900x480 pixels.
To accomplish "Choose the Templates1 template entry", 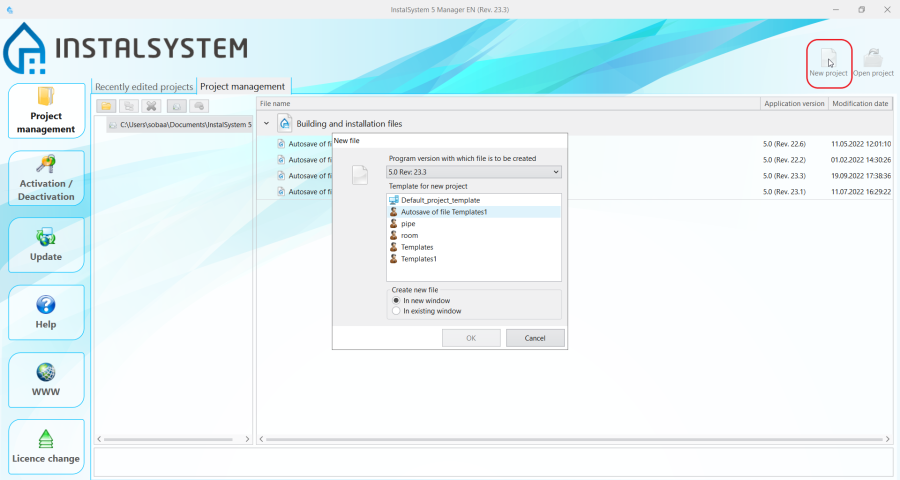I will coord(418,259).
